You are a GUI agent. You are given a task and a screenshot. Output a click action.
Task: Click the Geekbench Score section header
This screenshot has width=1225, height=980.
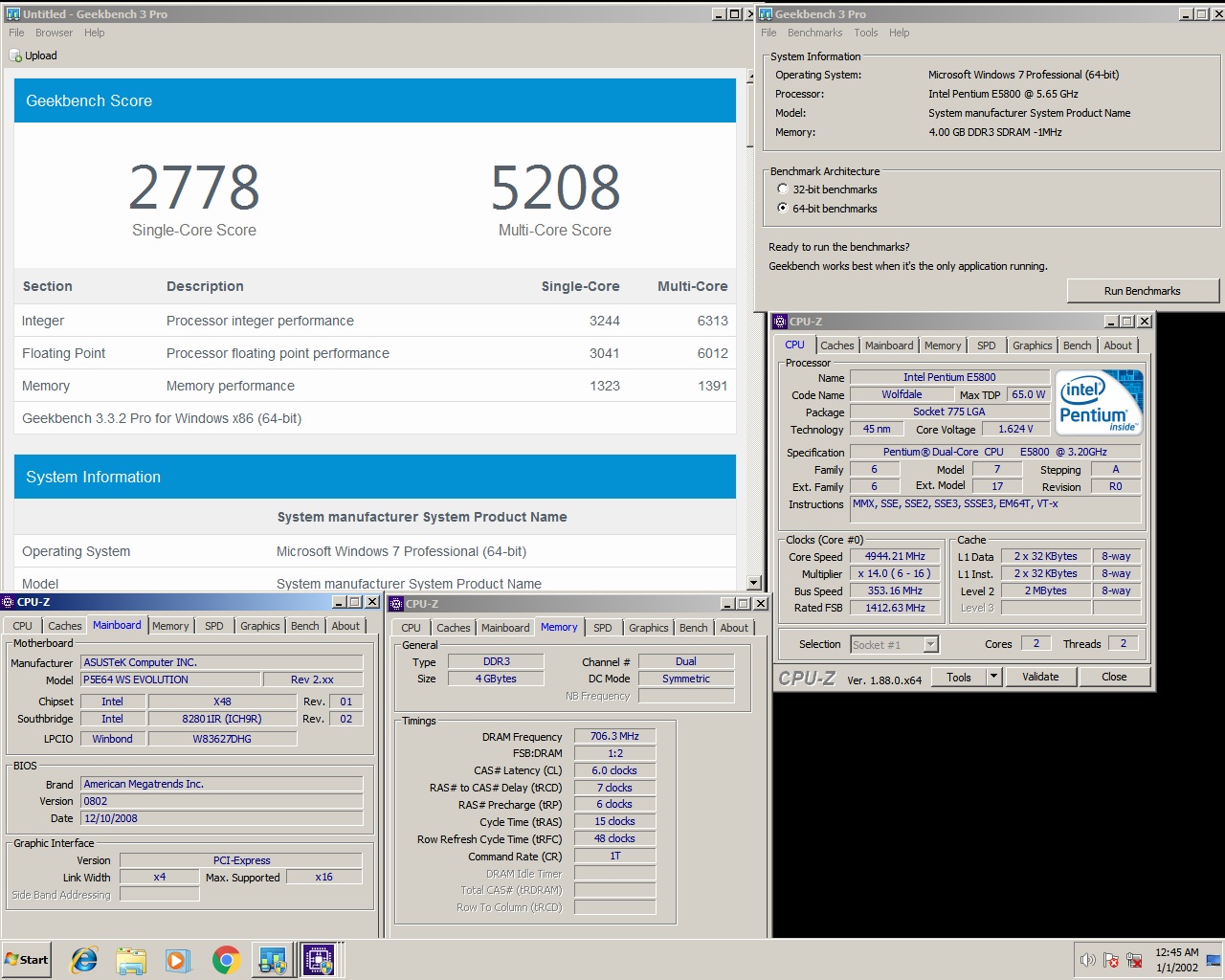[x=375, y=100]
